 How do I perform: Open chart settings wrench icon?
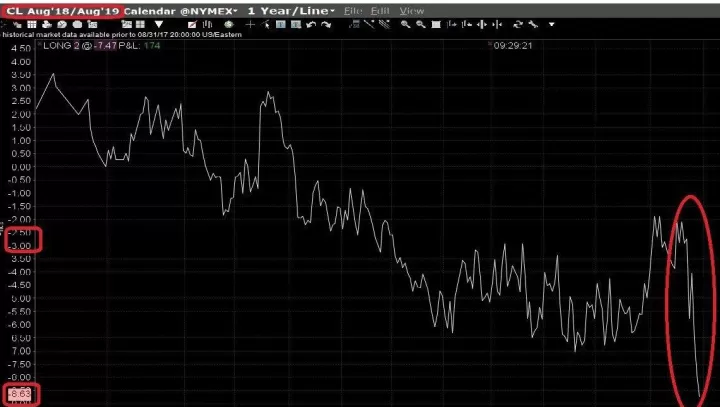click(533, 24)
